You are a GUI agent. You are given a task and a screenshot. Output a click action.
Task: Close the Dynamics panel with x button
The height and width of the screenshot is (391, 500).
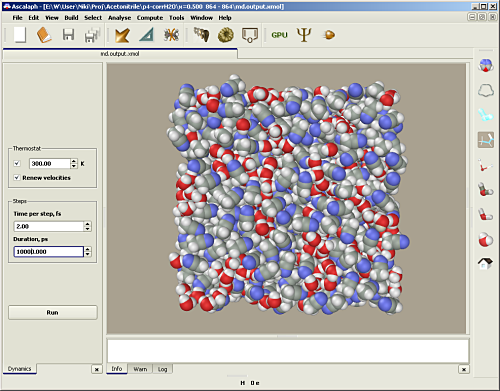point(97,369)
